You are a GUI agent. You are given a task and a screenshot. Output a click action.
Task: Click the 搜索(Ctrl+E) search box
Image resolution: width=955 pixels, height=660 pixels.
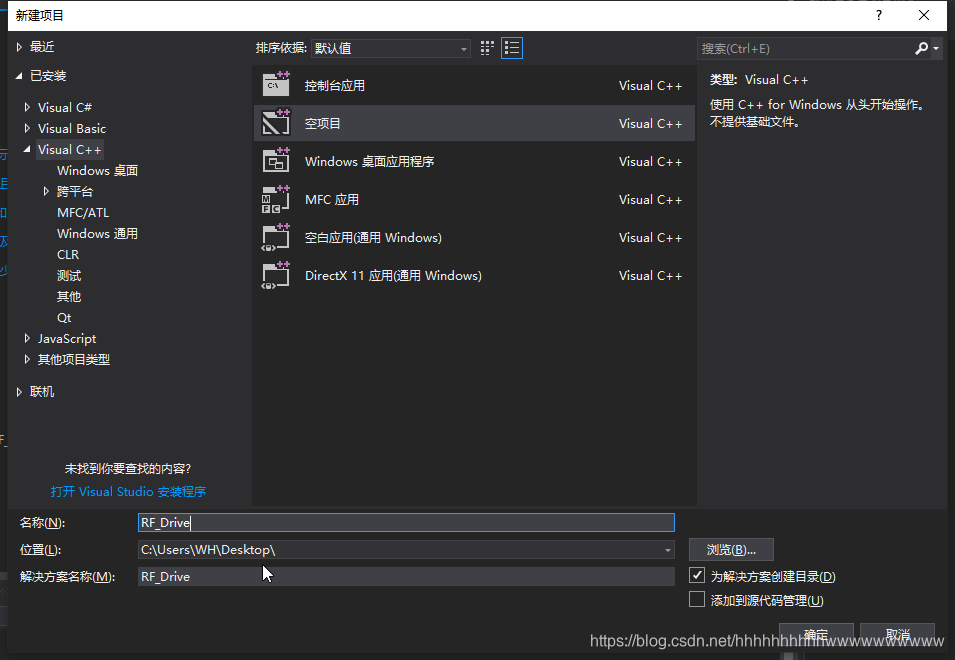[x=805, y=49]
